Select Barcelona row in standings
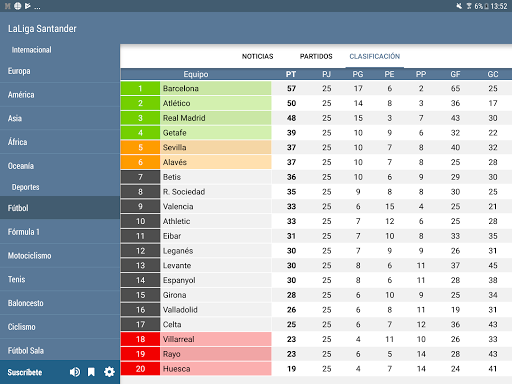 (316, 88)
